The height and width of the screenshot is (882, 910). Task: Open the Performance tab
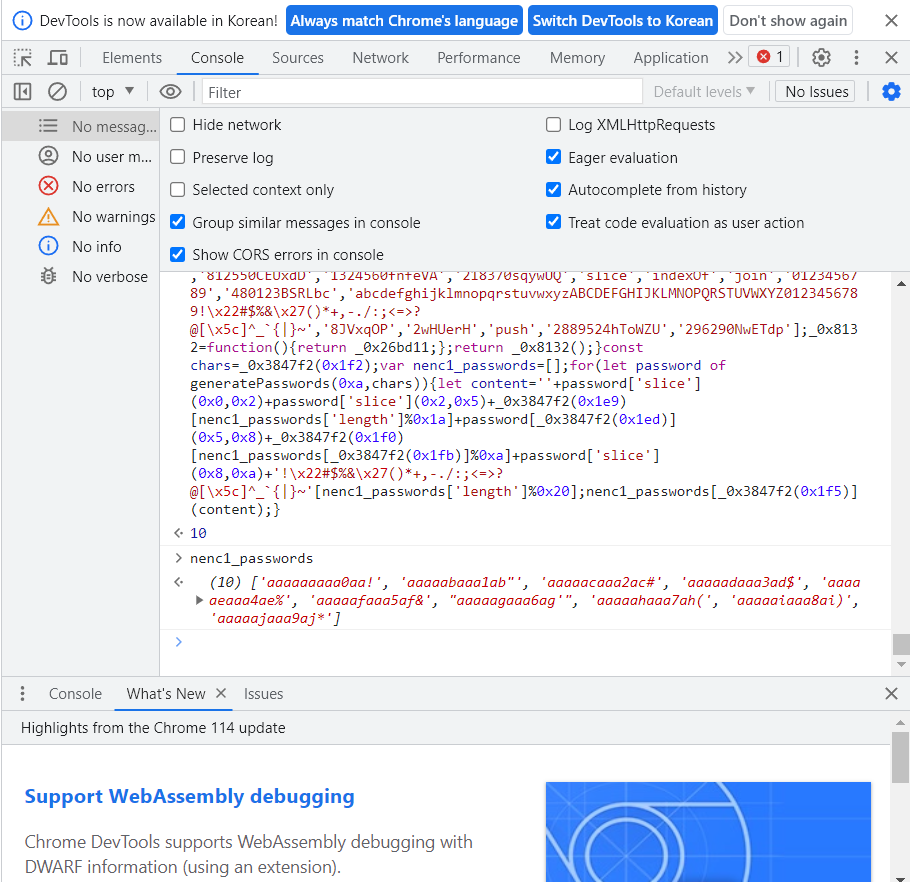coord(479,57)
